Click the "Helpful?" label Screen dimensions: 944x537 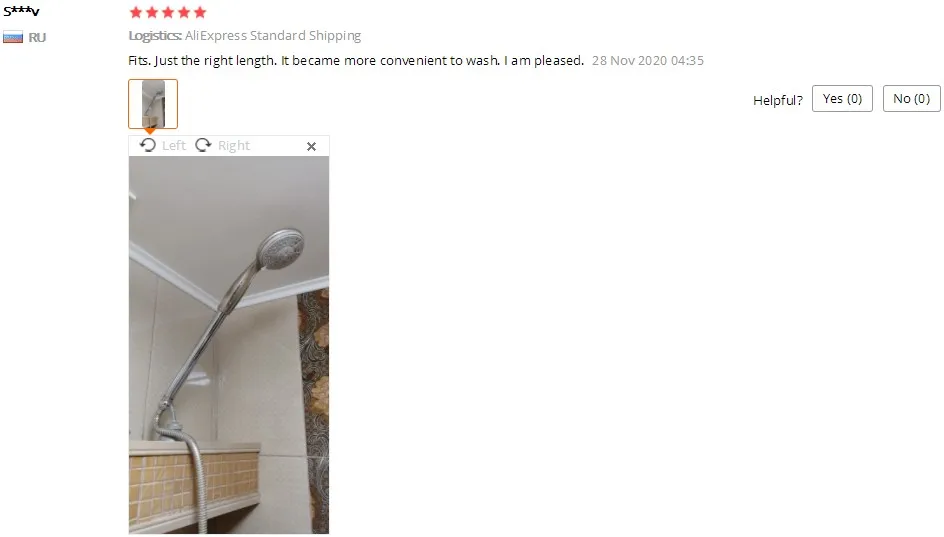pos(778,101)
